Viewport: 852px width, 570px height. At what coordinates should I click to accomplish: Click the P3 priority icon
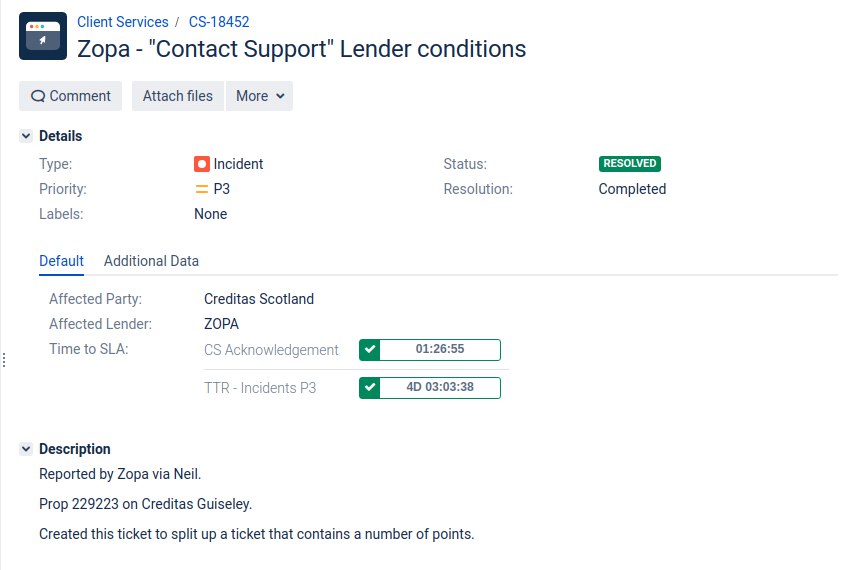click(x=202, y=189)
